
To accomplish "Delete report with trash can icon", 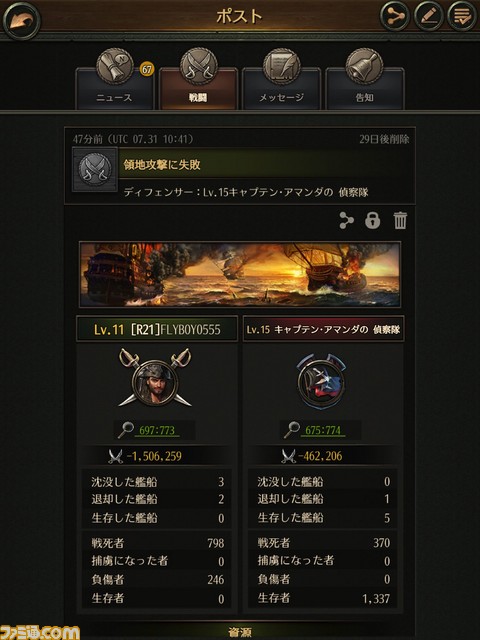I will 400,220.
